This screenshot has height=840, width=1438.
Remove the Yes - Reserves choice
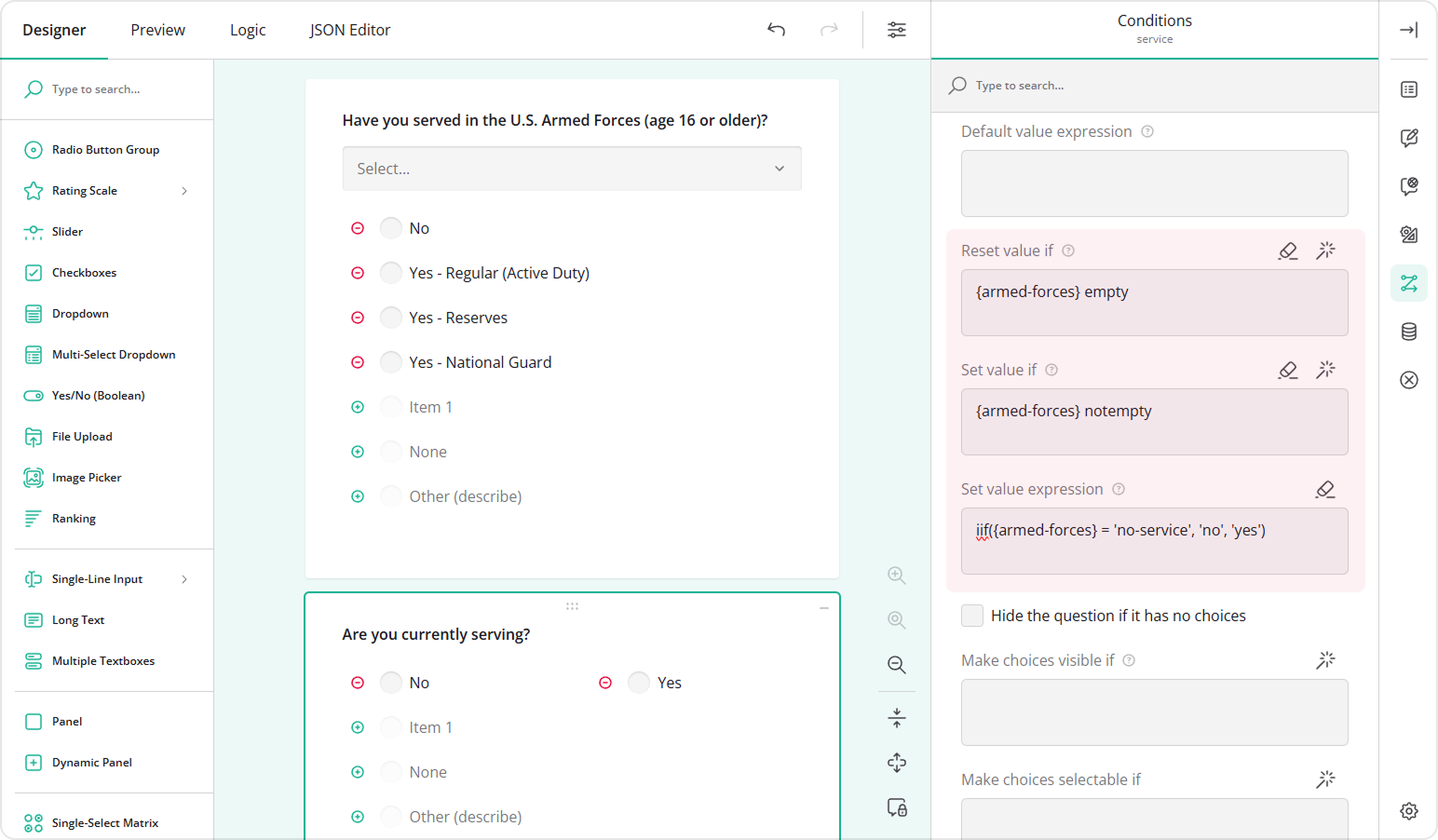click(x=358, y=318)
